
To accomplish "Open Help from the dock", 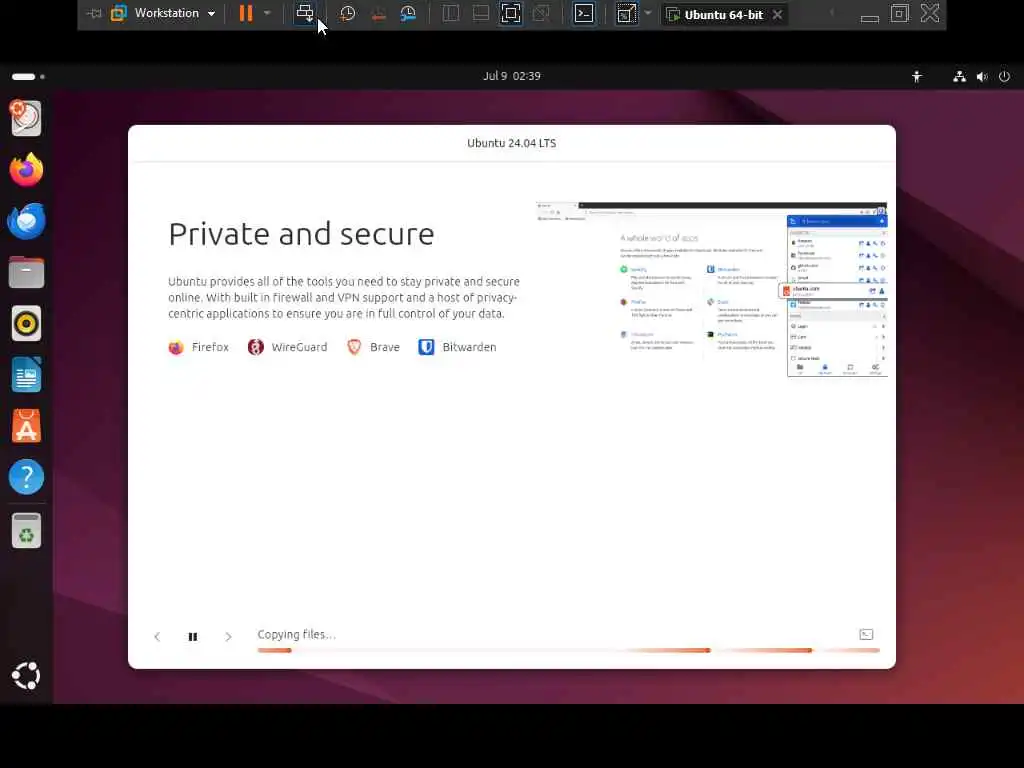I will (x=26, y=477).
